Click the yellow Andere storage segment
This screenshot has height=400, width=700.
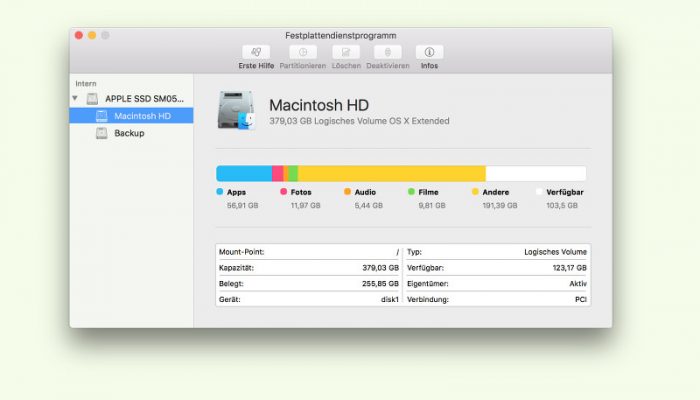tap(392, 173)
